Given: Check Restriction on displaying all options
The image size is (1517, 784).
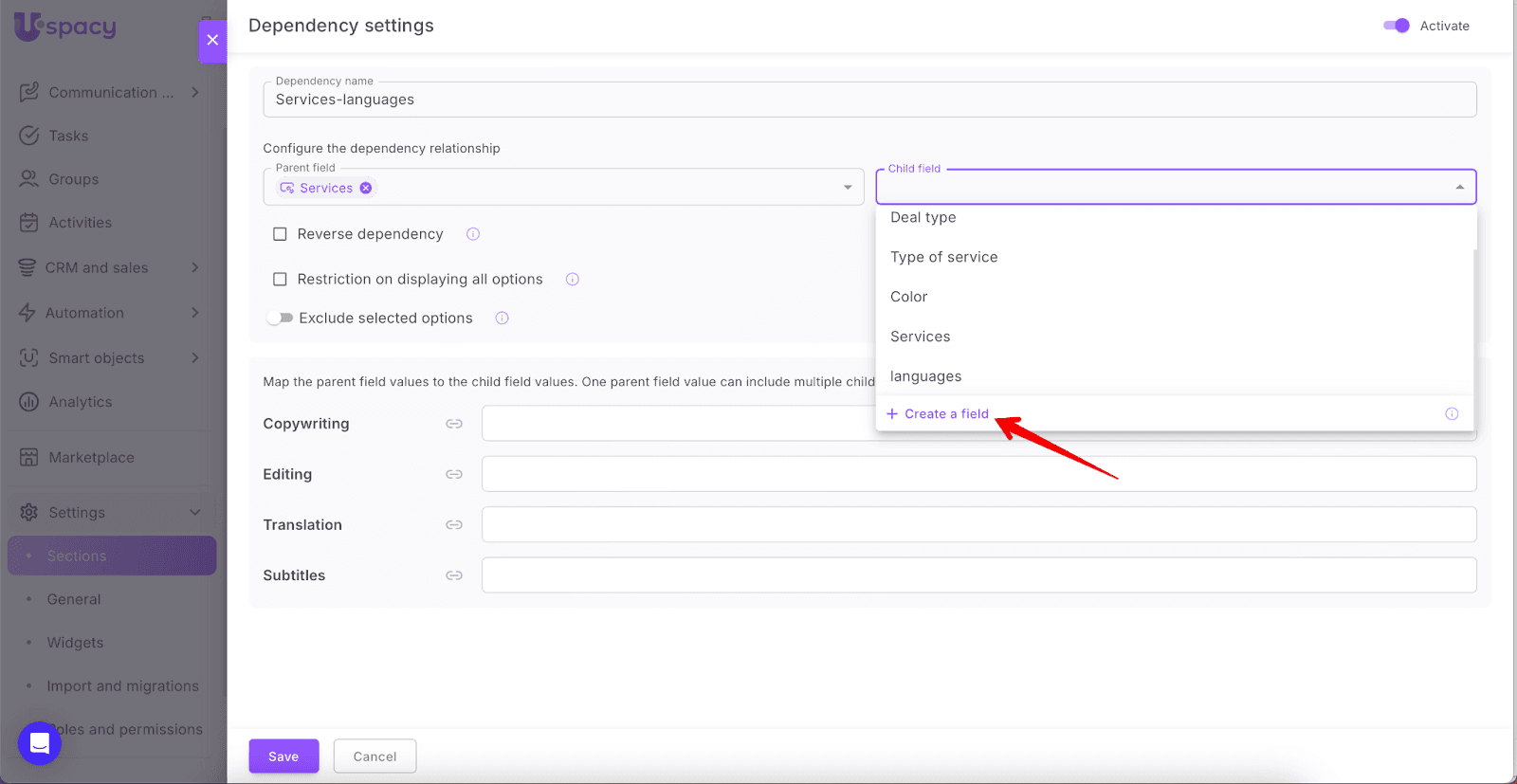Looking at the screenshot, I should (280, 280).
